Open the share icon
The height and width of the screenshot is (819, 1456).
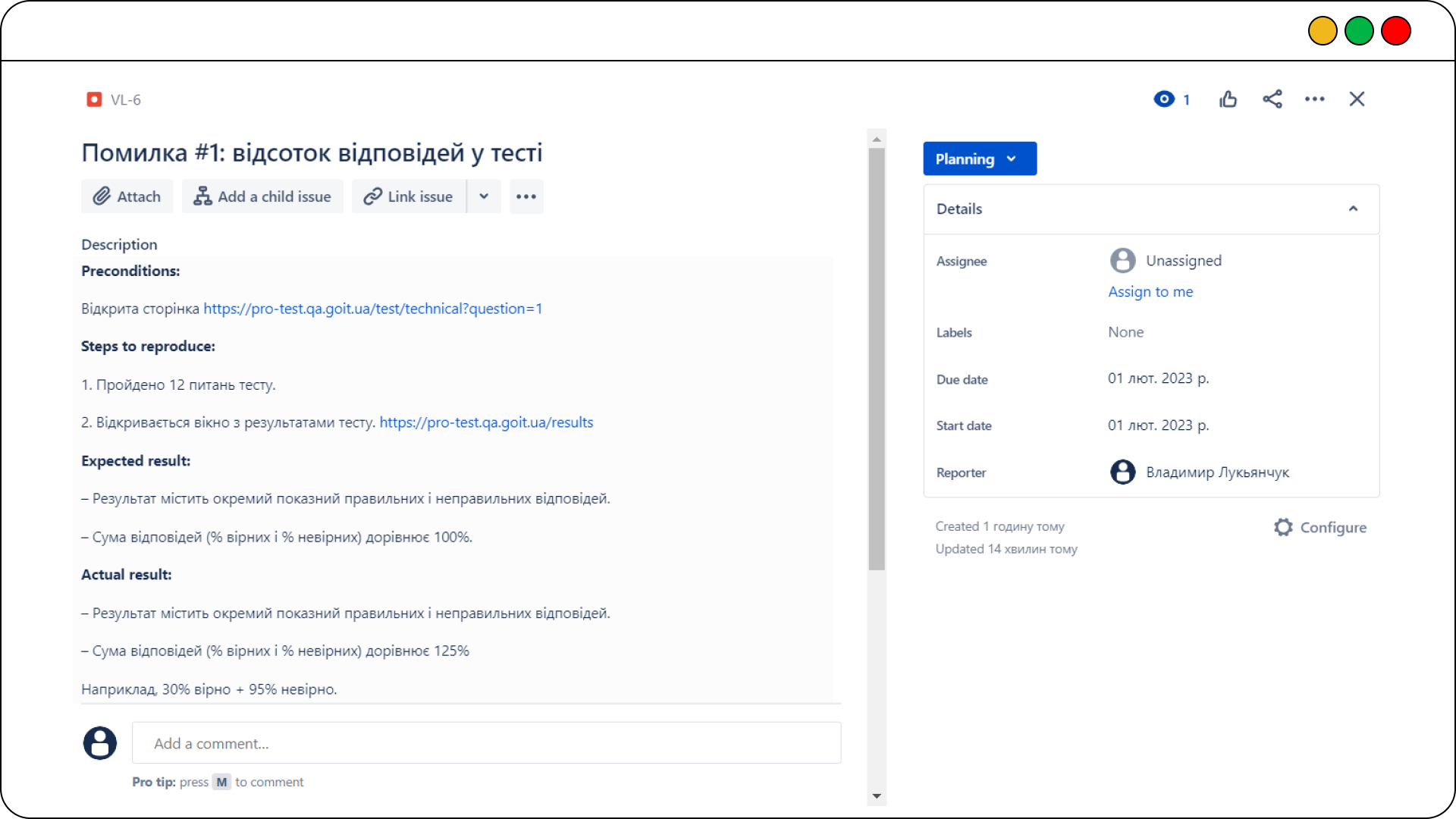(1272, 99)
